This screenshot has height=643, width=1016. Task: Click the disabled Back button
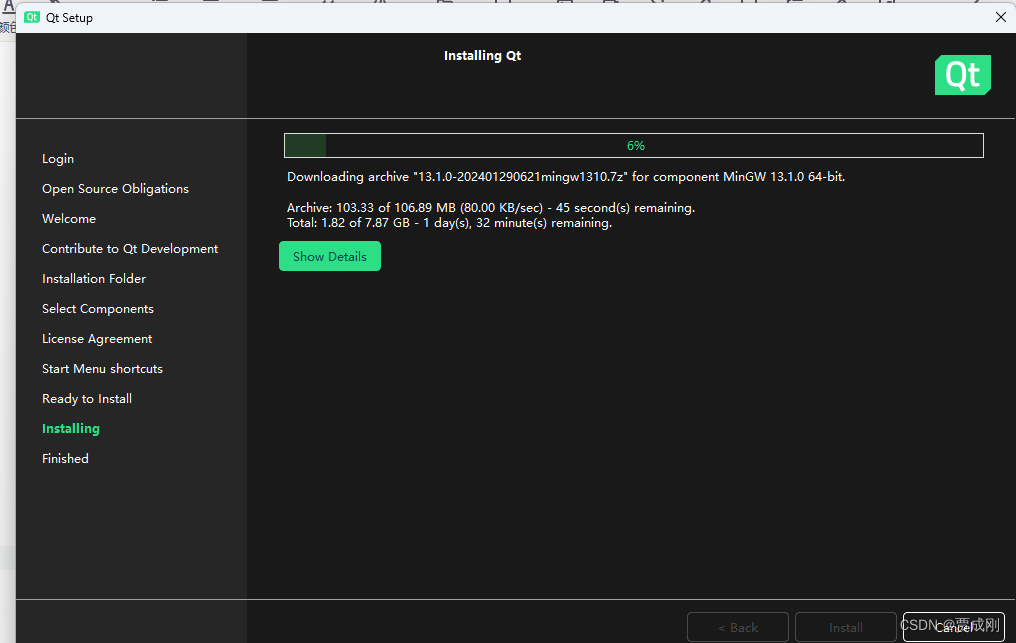point(737,627)
